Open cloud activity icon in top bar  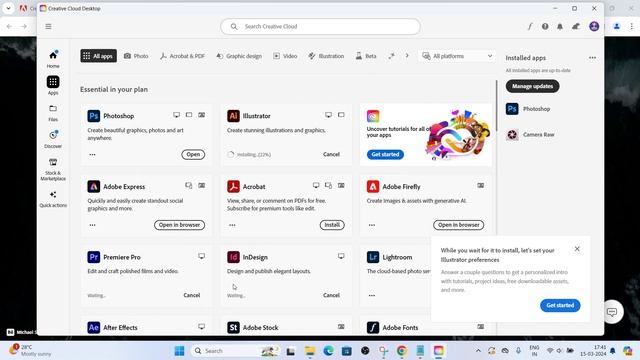point(576,27)
